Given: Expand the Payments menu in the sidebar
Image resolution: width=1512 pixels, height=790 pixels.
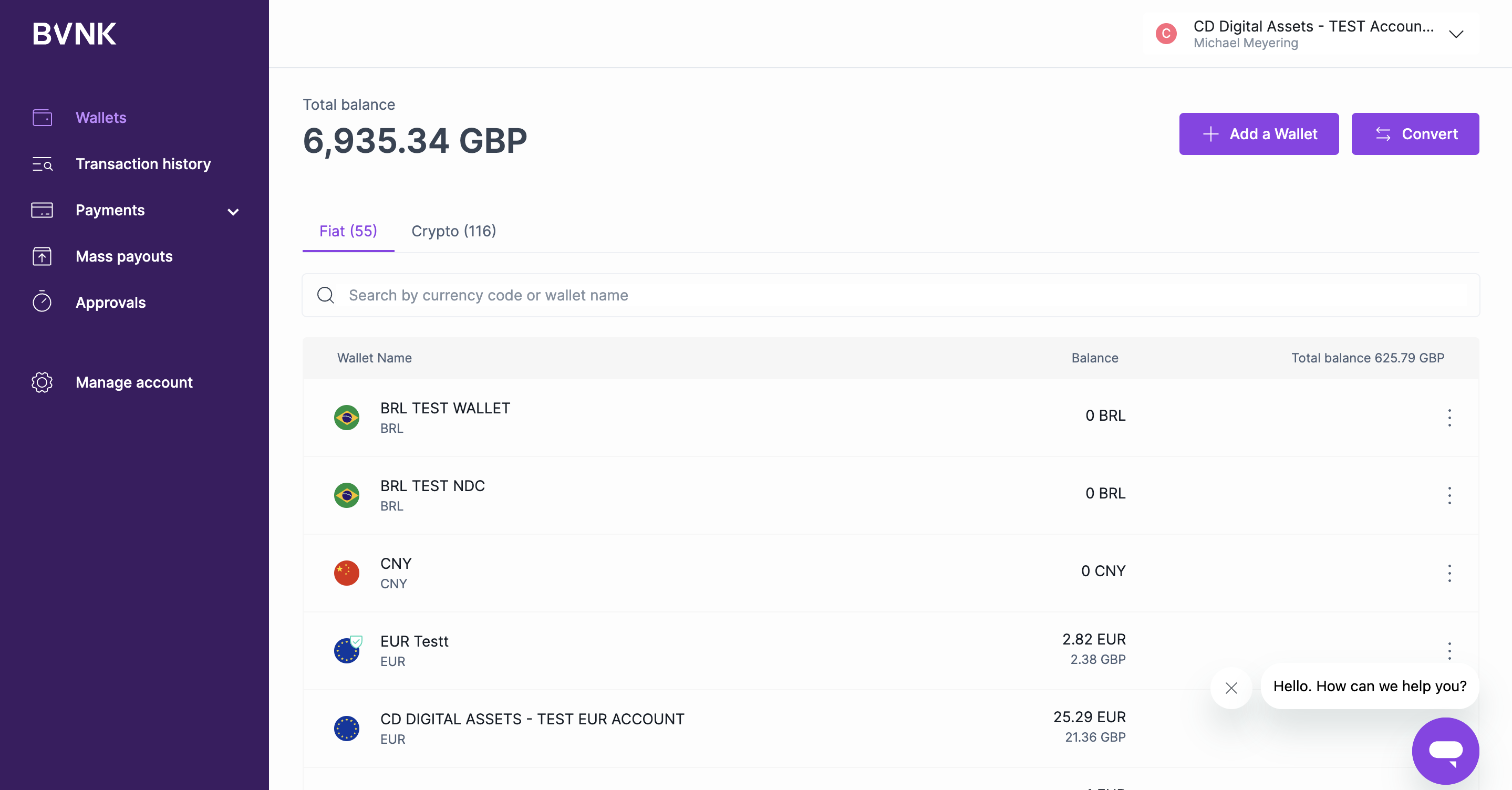Looking at the screenshot, I should click(233, 212).
